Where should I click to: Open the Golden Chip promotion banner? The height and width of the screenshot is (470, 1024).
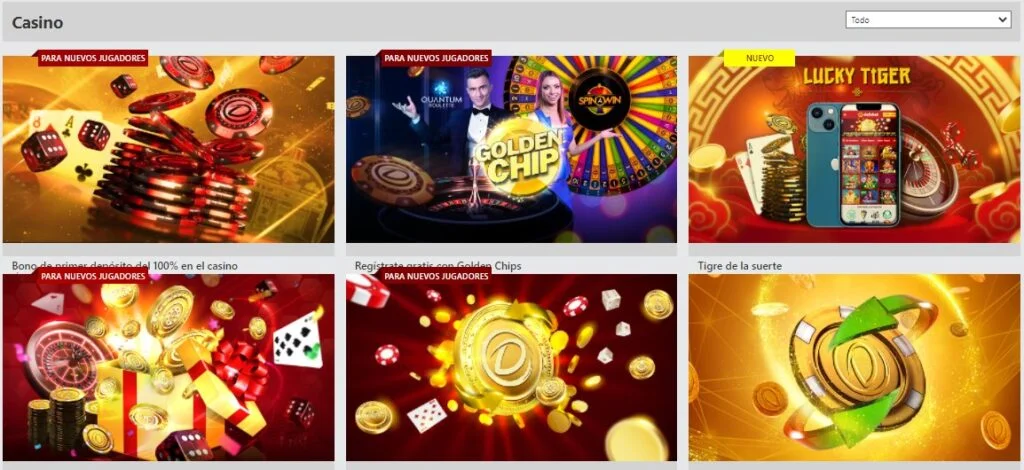[511, 149]
